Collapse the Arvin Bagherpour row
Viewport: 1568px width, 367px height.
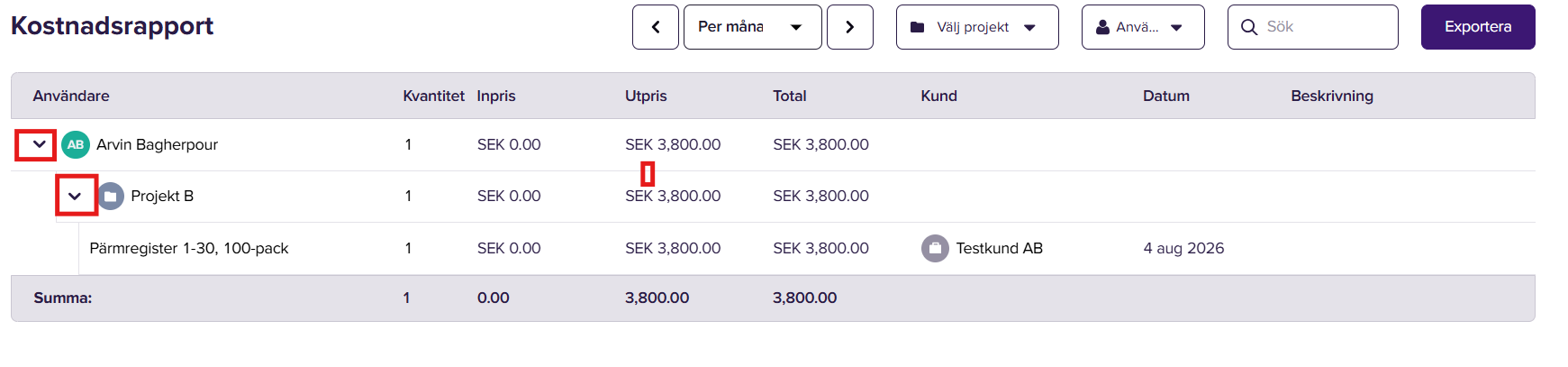click(x=36, y=144)
